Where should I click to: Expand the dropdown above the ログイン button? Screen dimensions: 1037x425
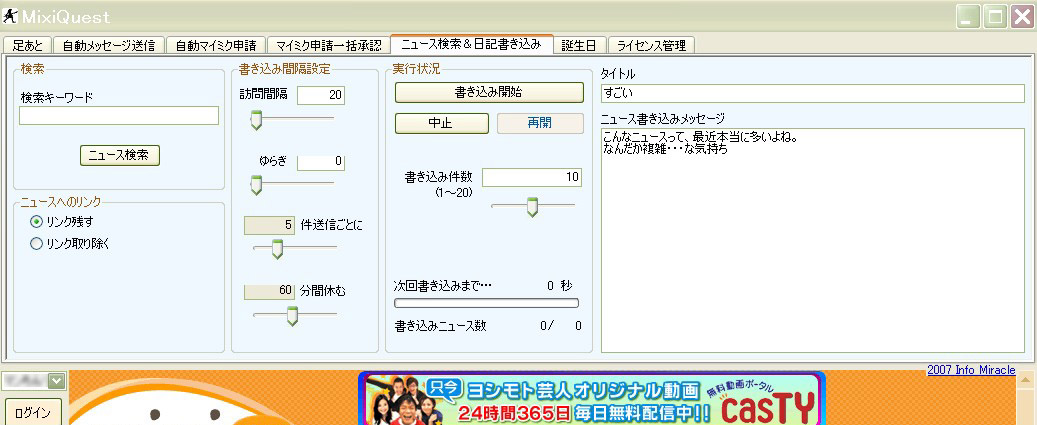(57, 381)
